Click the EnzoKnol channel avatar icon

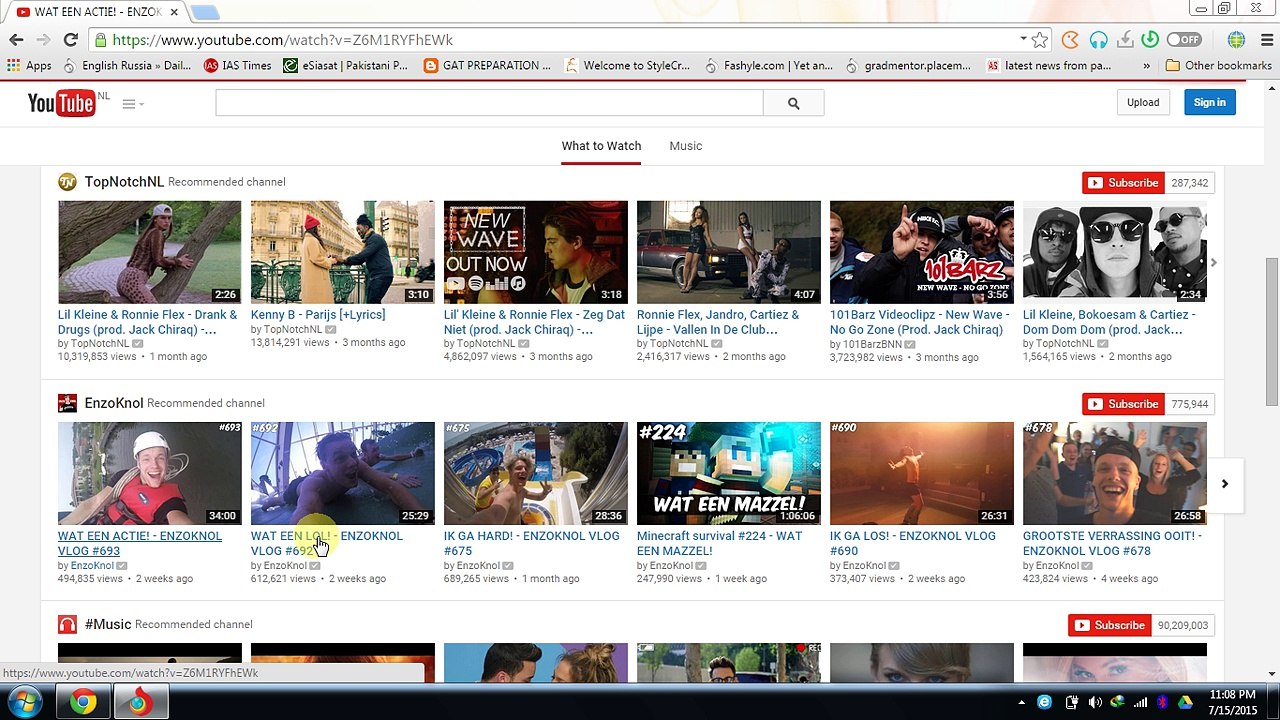[x=67, y=403]
